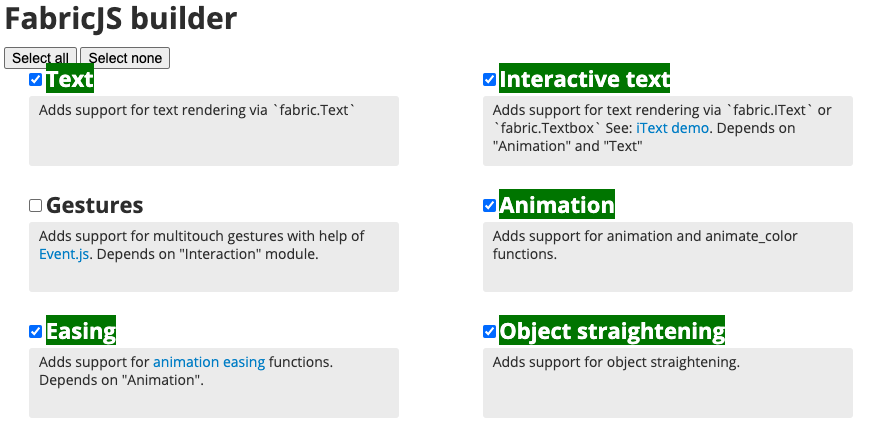This screenshot has height=429, width=881.
Task: Click the Text module heading label
Action: click(x=70, y=79)
